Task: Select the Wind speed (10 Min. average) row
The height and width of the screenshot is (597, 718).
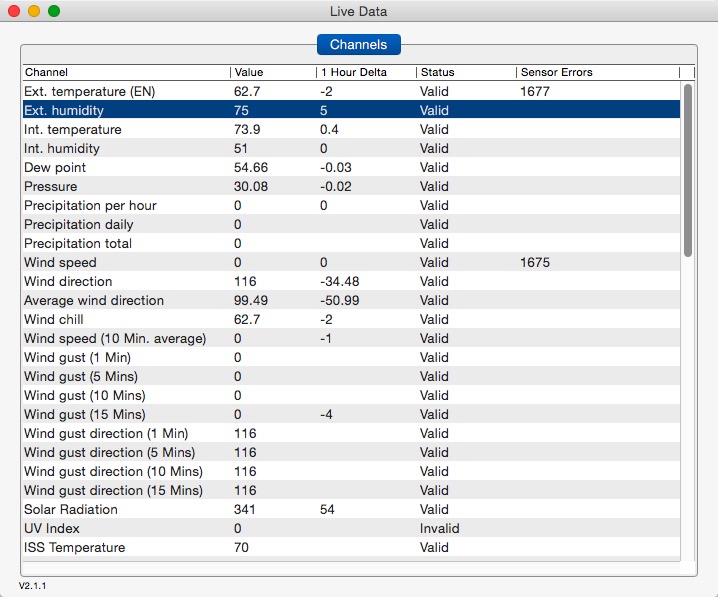Action: pos(351,338)
